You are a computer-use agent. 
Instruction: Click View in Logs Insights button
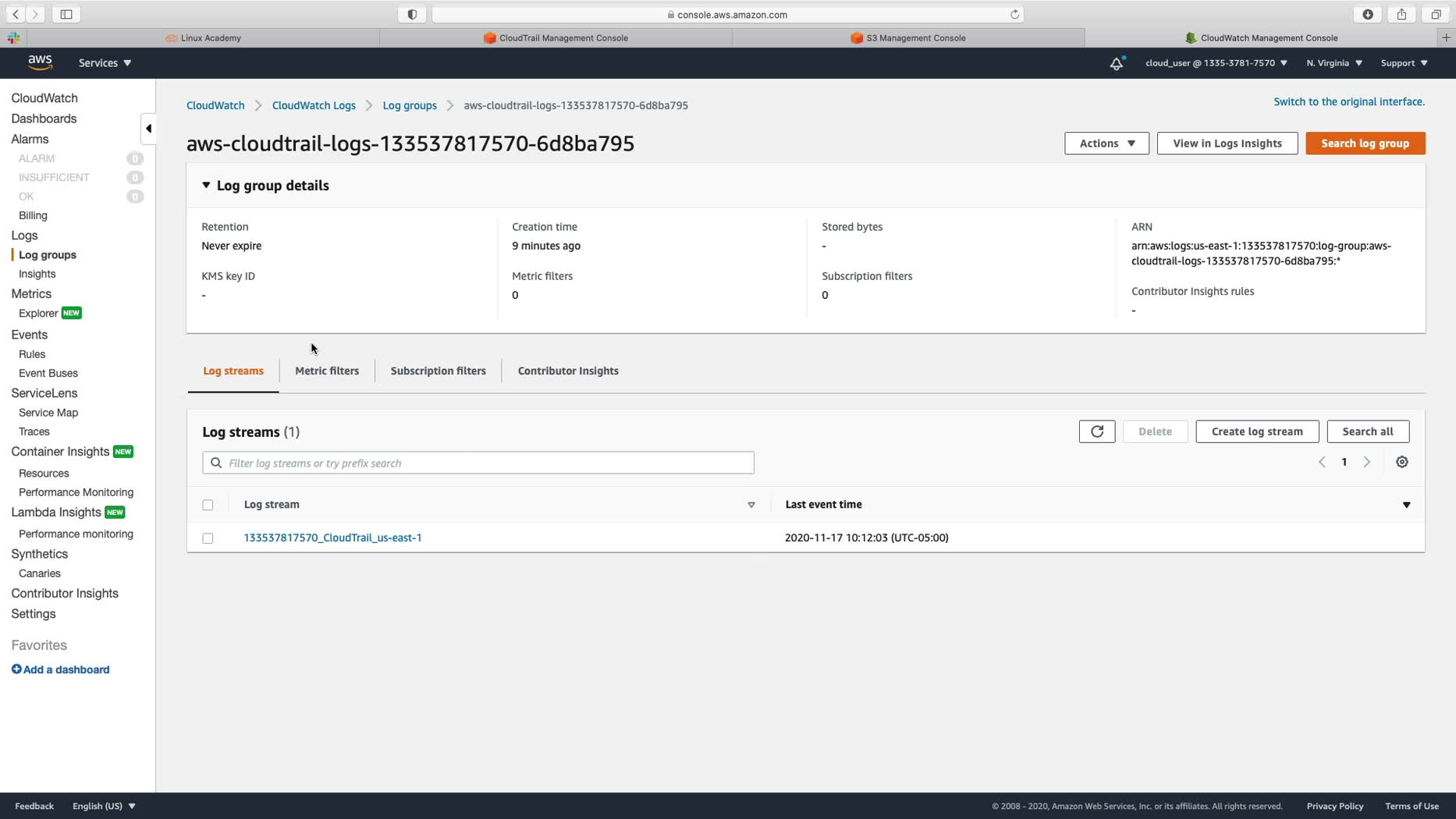point(1227,144)
